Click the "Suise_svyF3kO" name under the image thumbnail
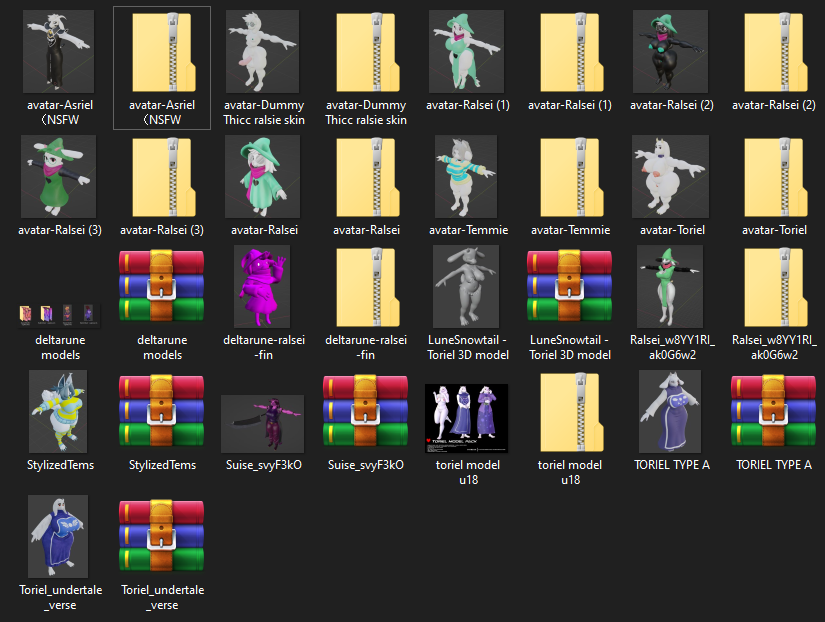The width and height of the screenshot is (825, 622). [x=264, y=465]
